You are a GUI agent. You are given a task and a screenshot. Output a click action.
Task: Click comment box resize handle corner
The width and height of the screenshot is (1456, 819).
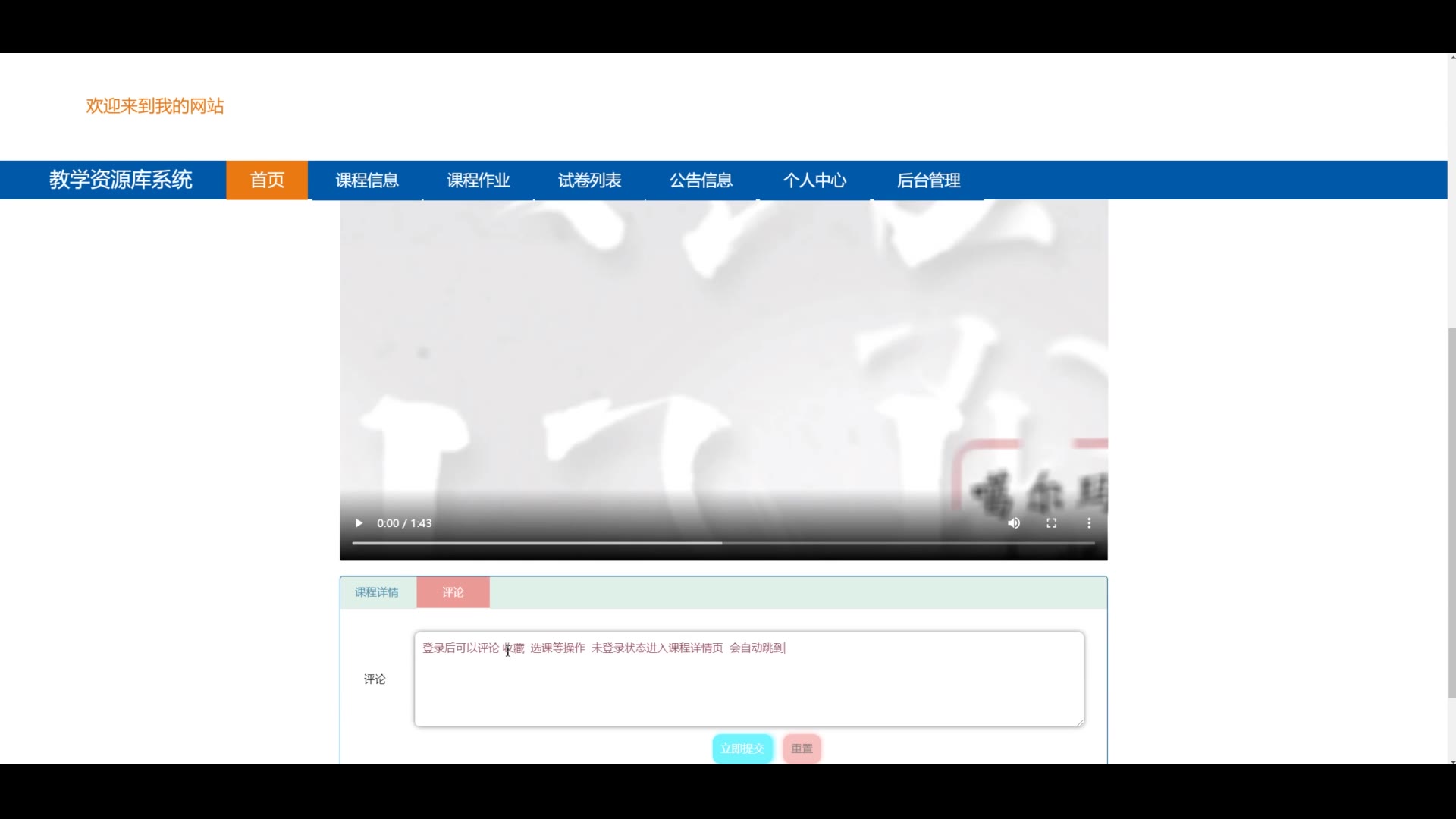tap(1080, 723)
